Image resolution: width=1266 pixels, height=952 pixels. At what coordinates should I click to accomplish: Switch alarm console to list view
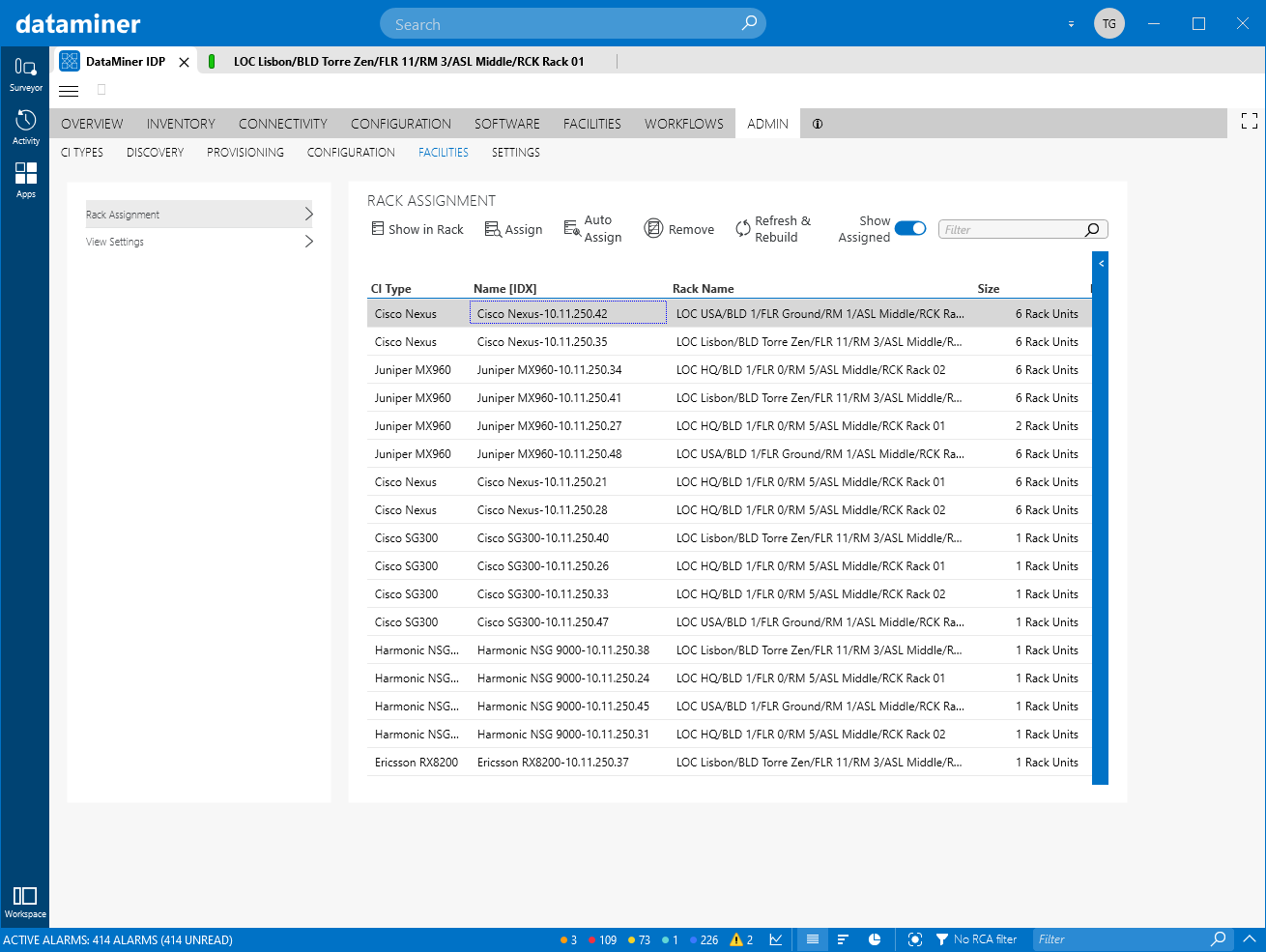click(813, 939)
